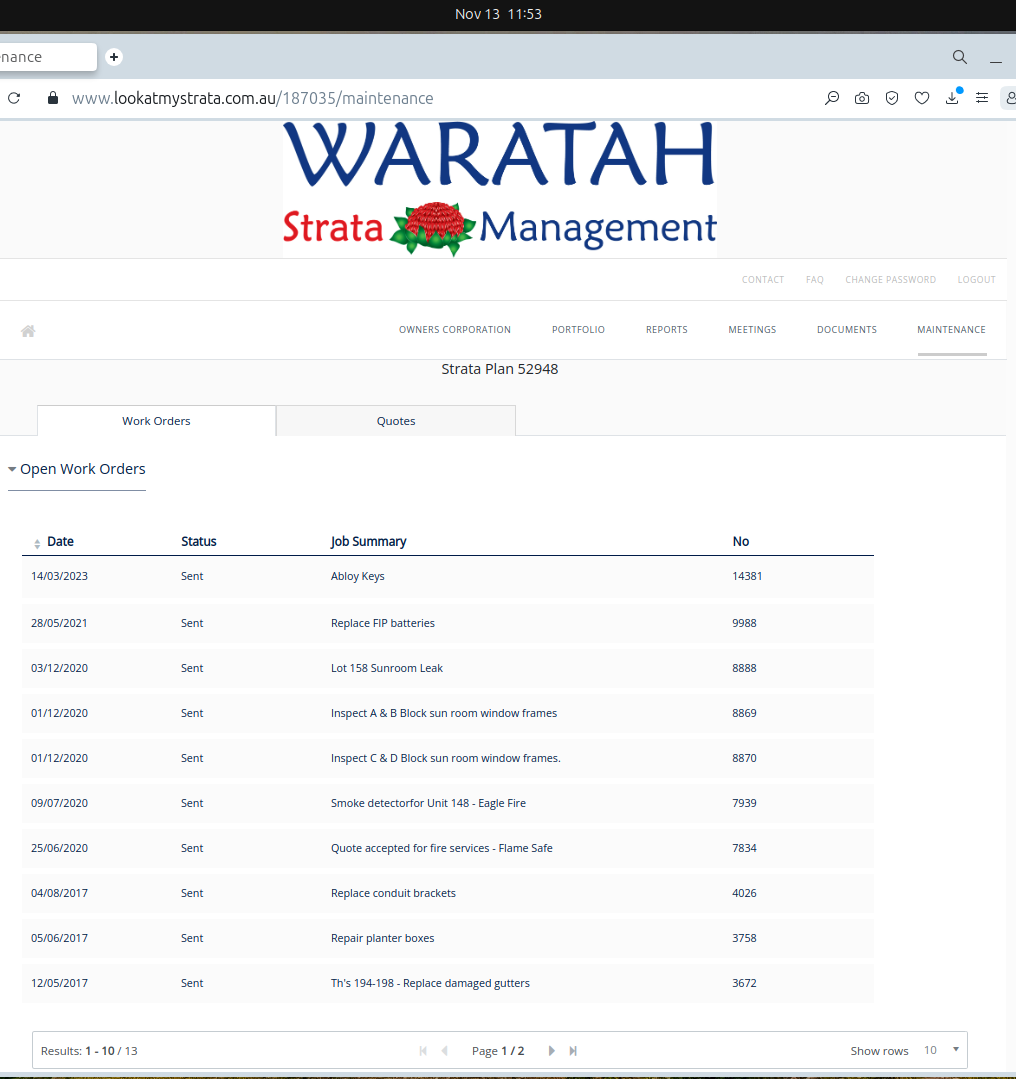1016x1079 pixels.
Task: Sort by the No column header
Action: [x=741, y=542]
